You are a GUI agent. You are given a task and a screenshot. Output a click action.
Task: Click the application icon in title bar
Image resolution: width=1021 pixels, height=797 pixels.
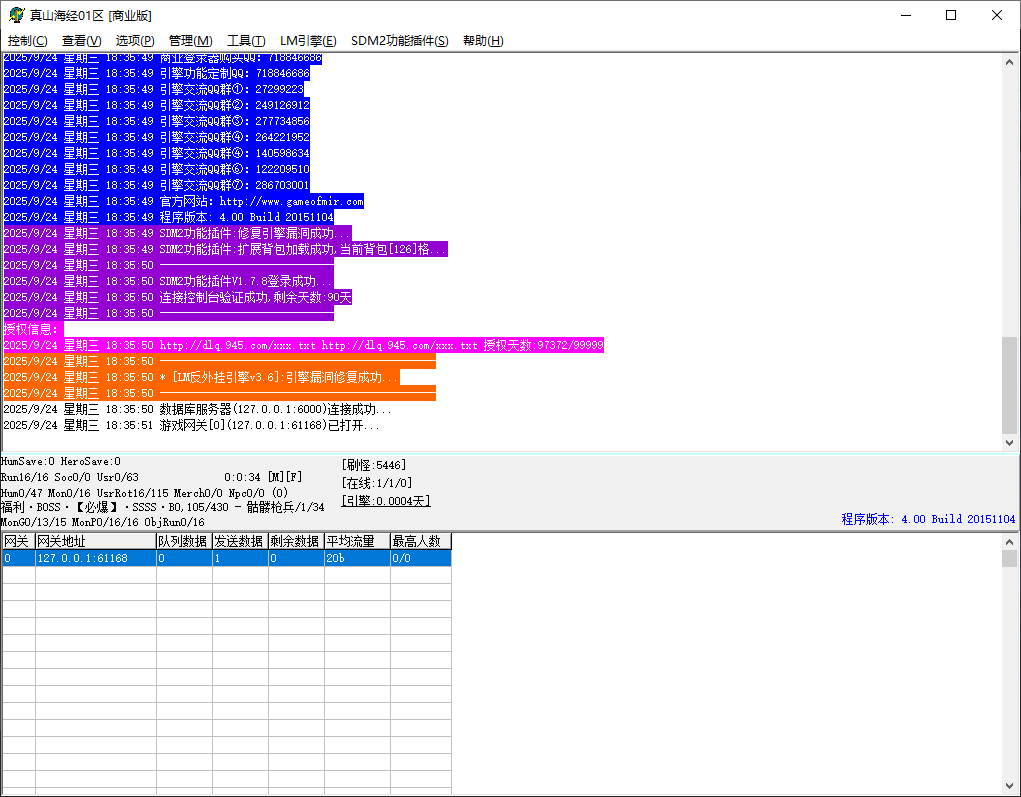(x=16, y=15)
